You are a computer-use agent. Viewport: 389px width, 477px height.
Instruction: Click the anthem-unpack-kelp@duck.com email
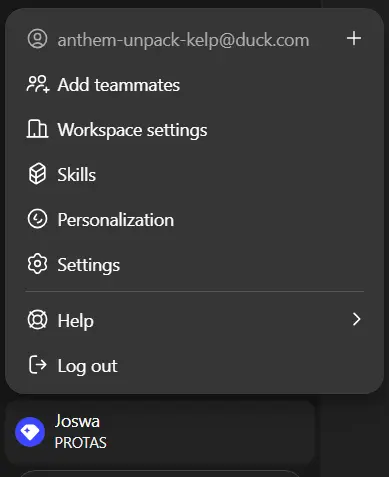tap(183, 40)
